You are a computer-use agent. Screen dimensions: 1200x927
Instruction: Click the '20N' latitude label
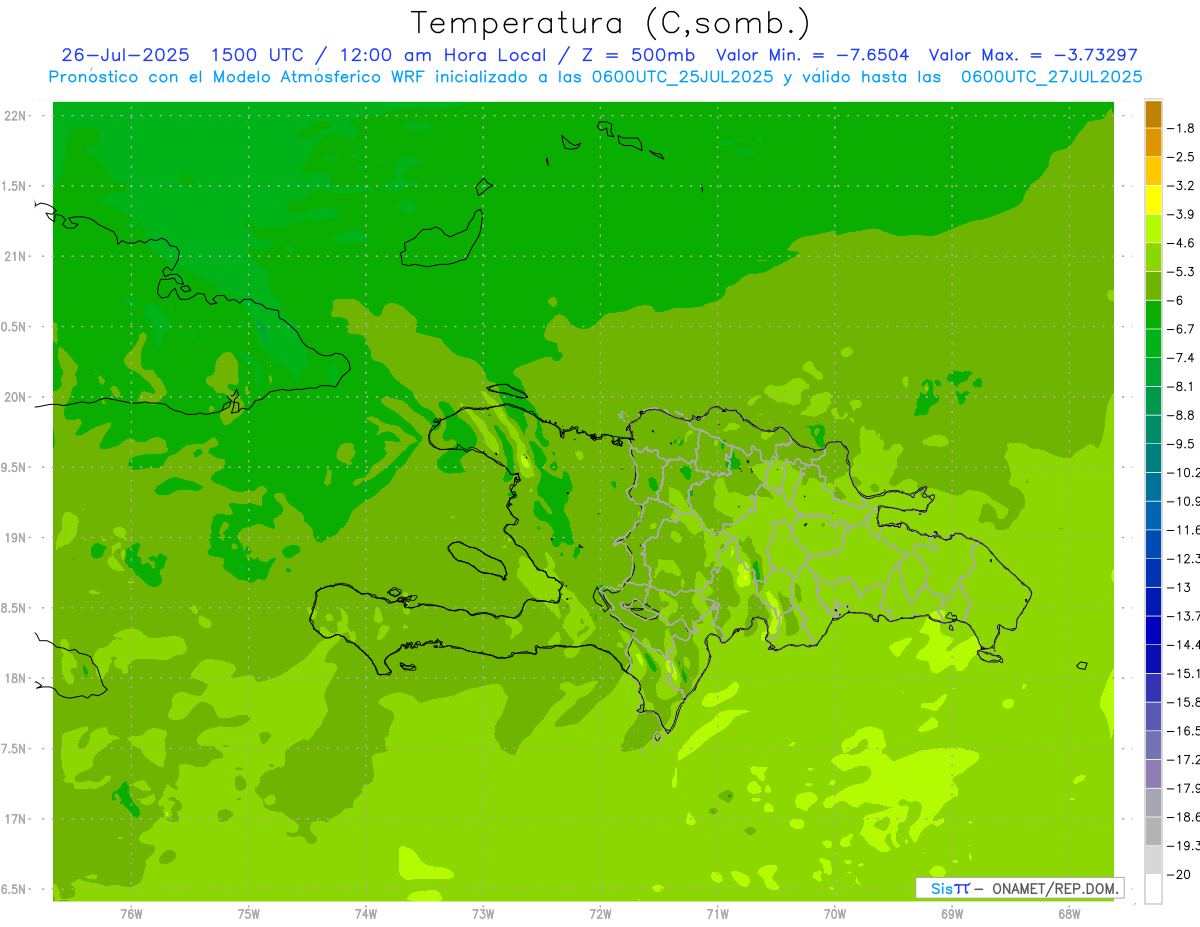tap(15, 397)
